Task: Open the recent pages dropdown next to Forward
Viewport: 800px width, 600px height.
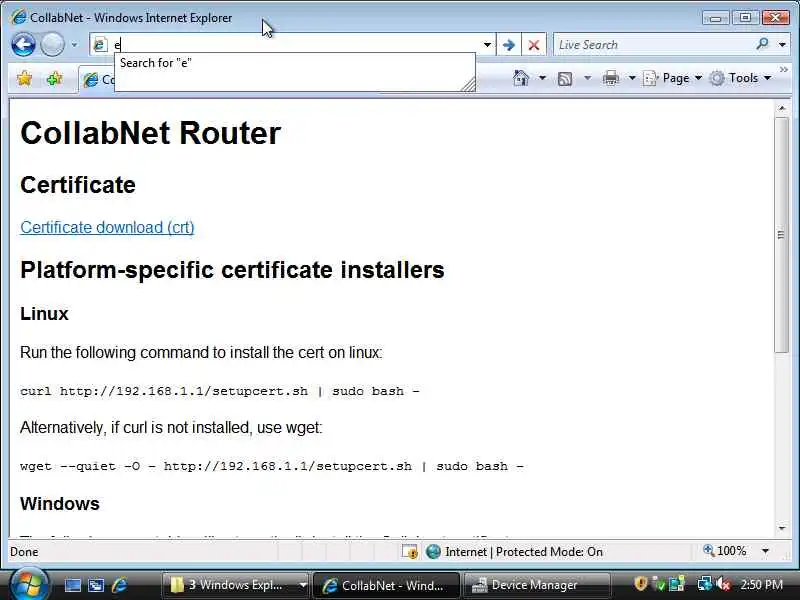Action: tap(74, 45)
